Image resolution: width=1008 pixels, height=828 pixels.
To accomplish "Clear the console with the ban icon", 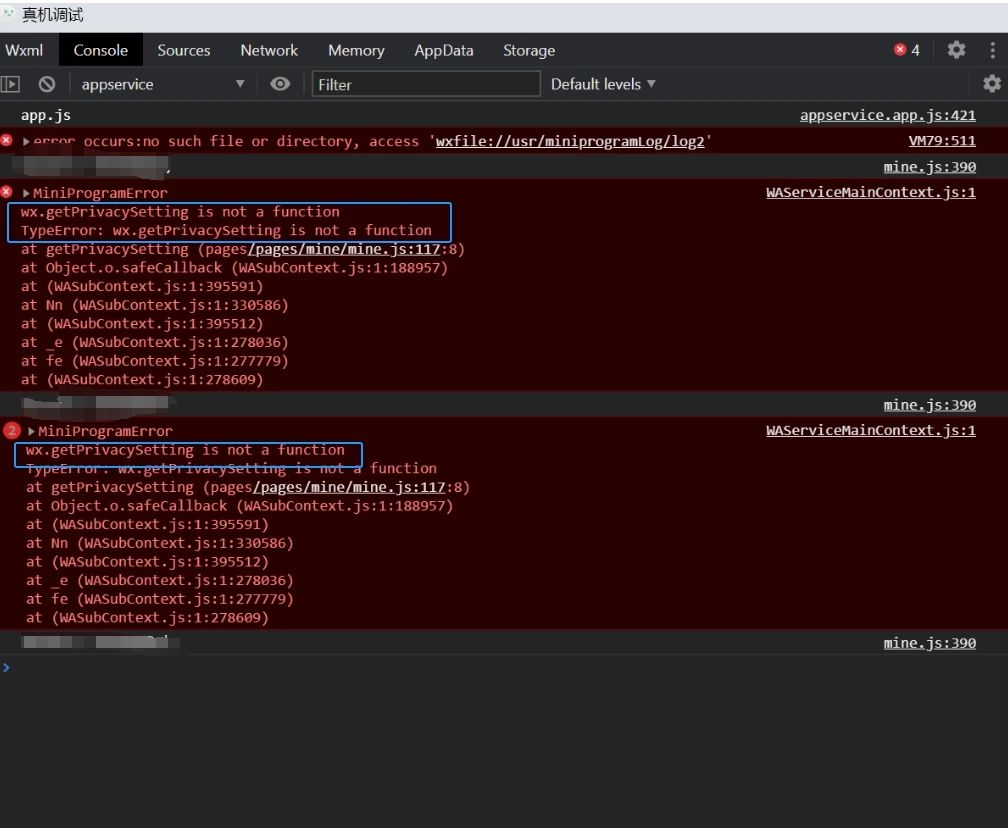I will [47, 84].
